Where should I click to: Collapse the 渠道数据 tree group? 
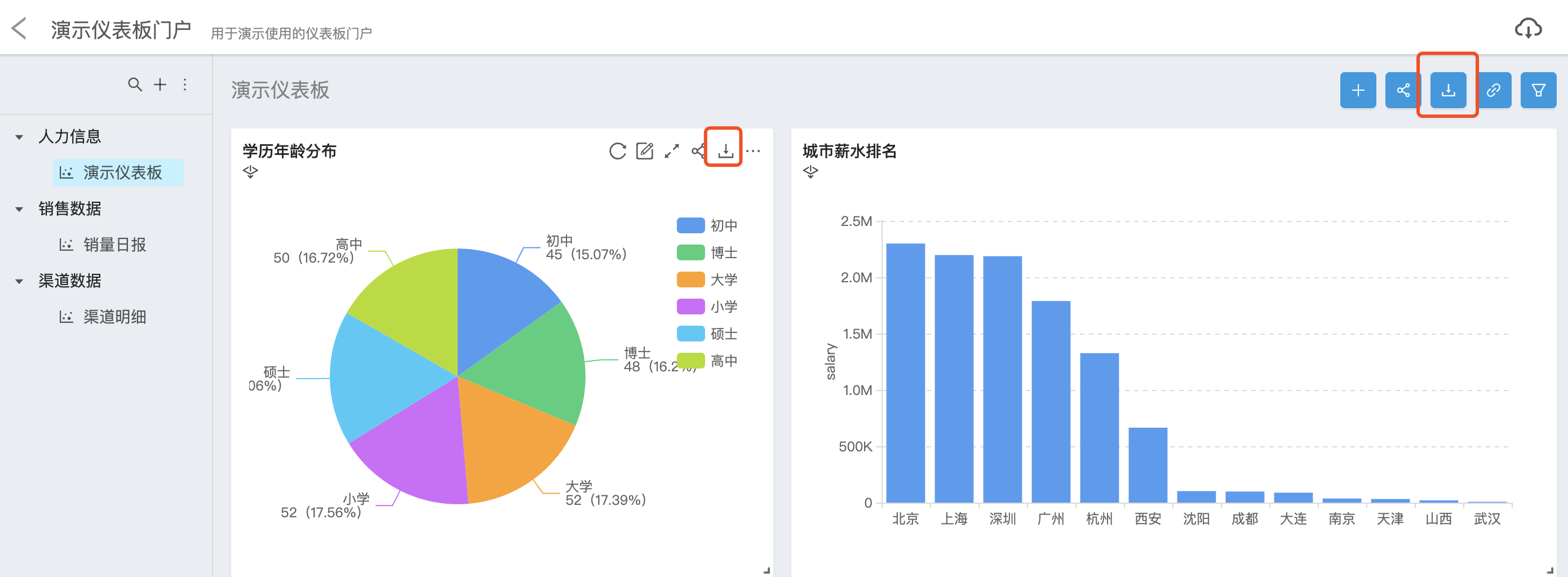tap(20, 281)
